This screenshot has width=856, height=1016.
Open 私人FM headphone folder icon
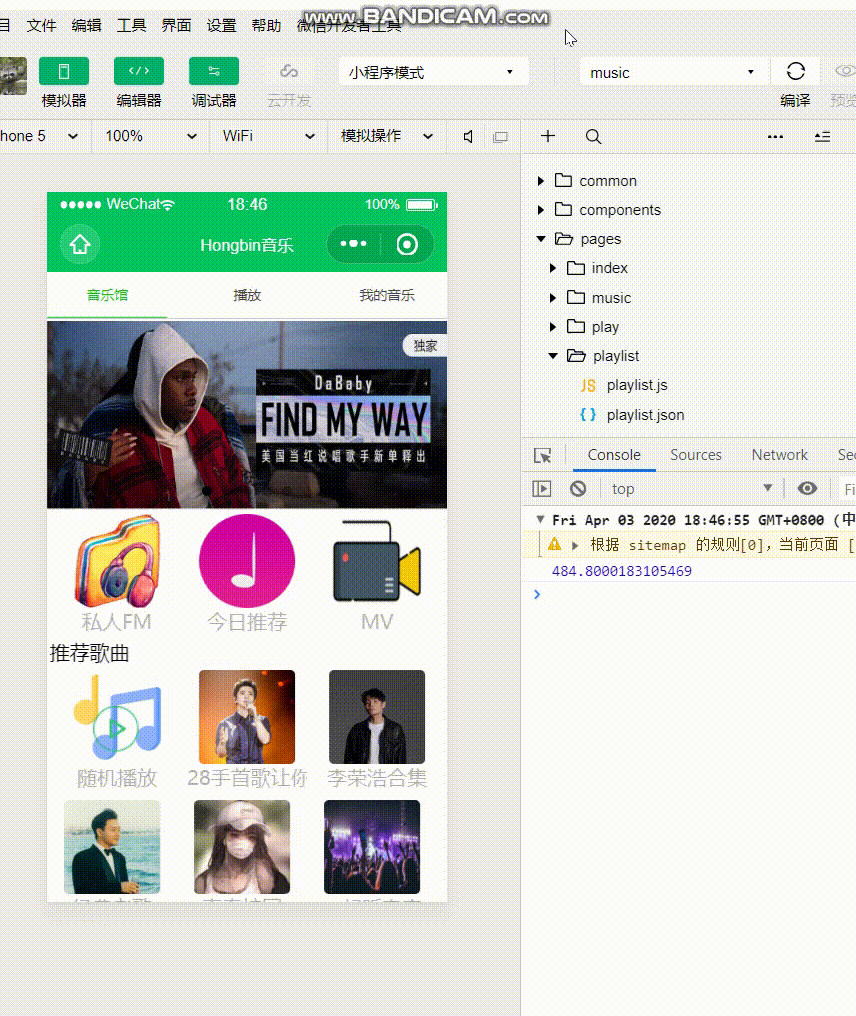click(117, 561)
